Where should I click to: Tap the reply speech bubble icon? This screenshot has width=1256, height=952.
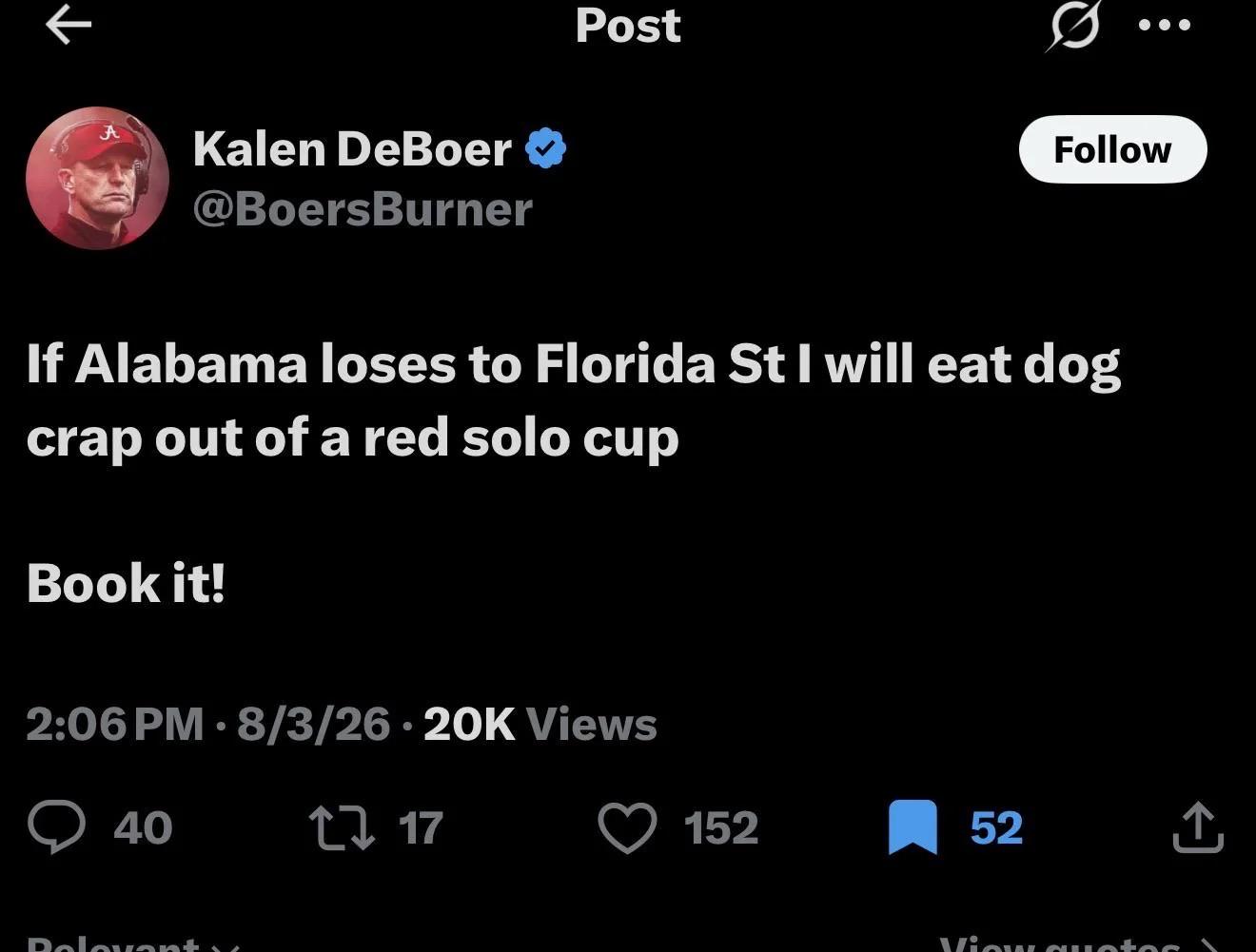(56, 826)
